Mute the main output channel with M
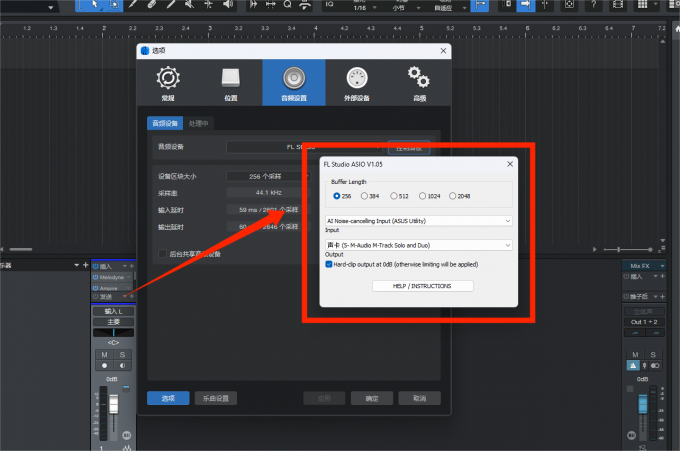The image size is (680, 451). coord(635,354)
